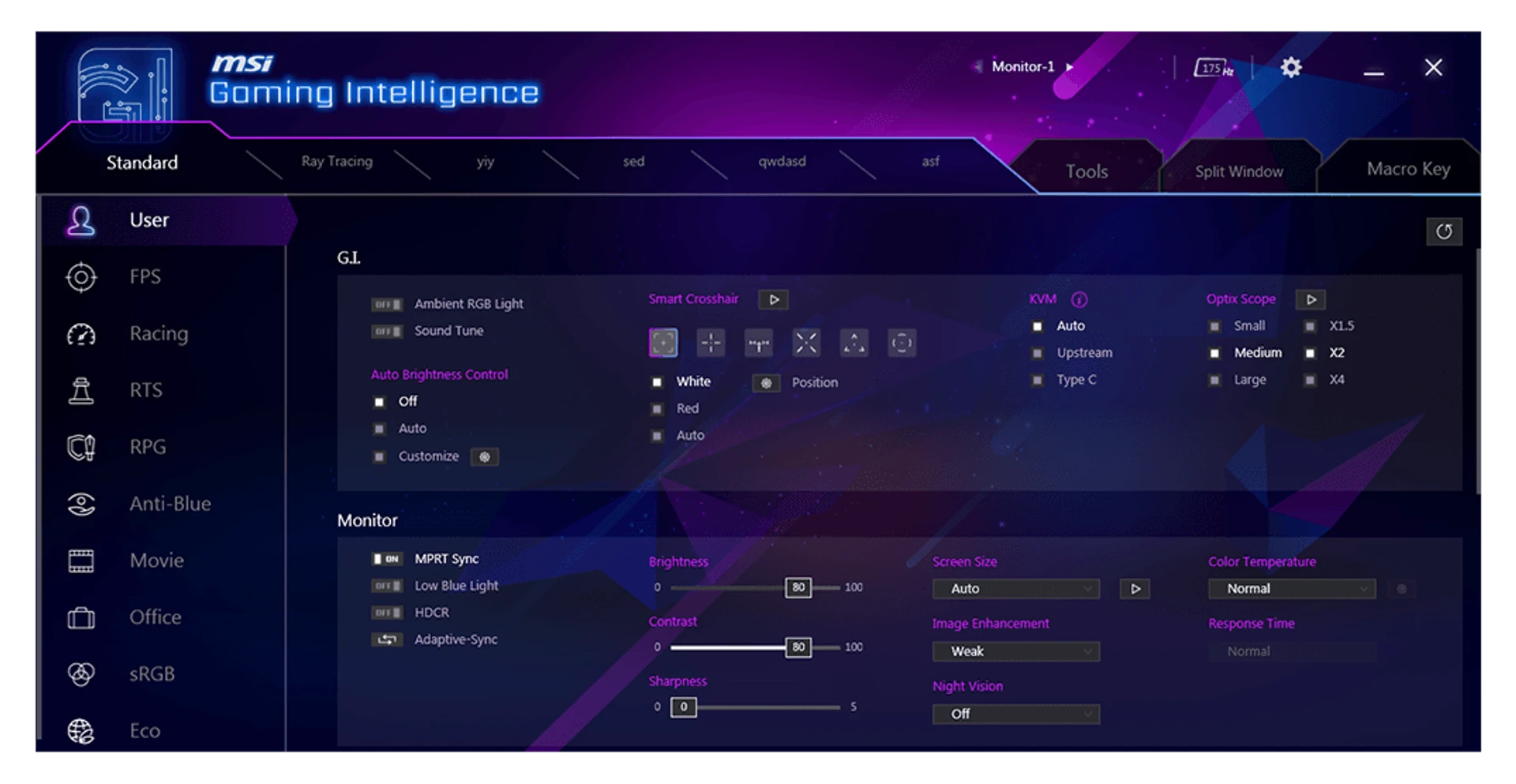Click the KVM info icon

pos(1079,300)
